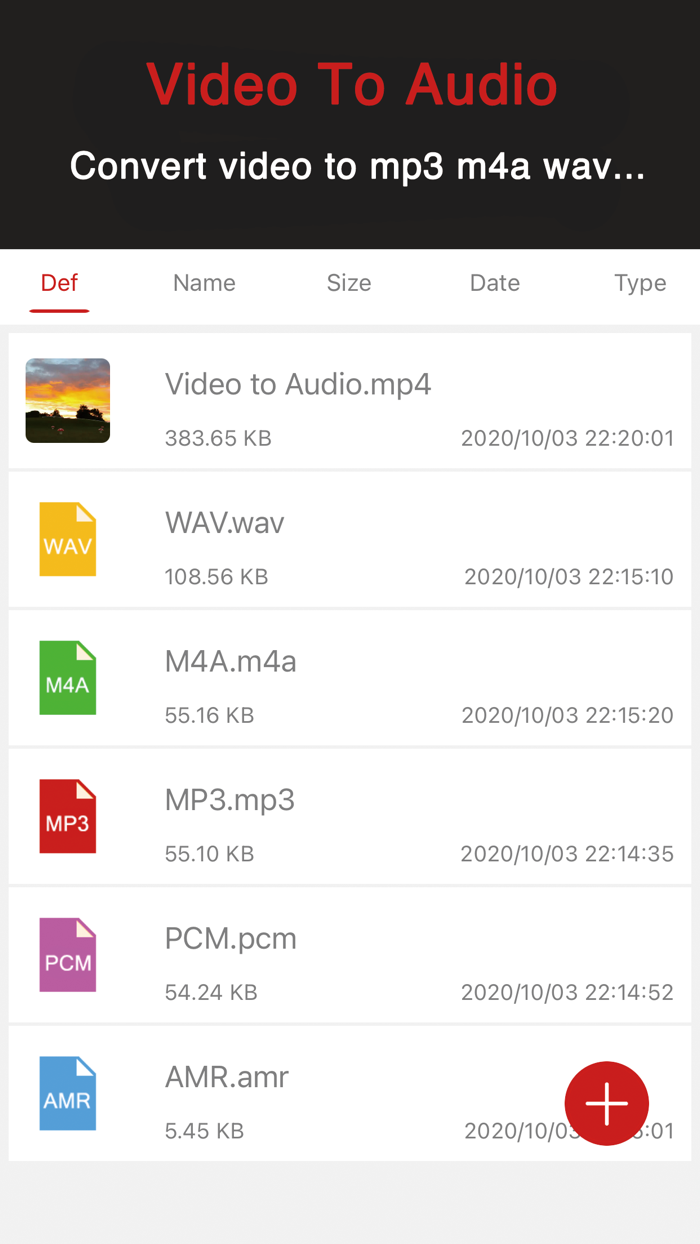700x1244 pixels.
Task: Select the red MP3 file icon
Action: pyautogui.click(x=67, y=816)
